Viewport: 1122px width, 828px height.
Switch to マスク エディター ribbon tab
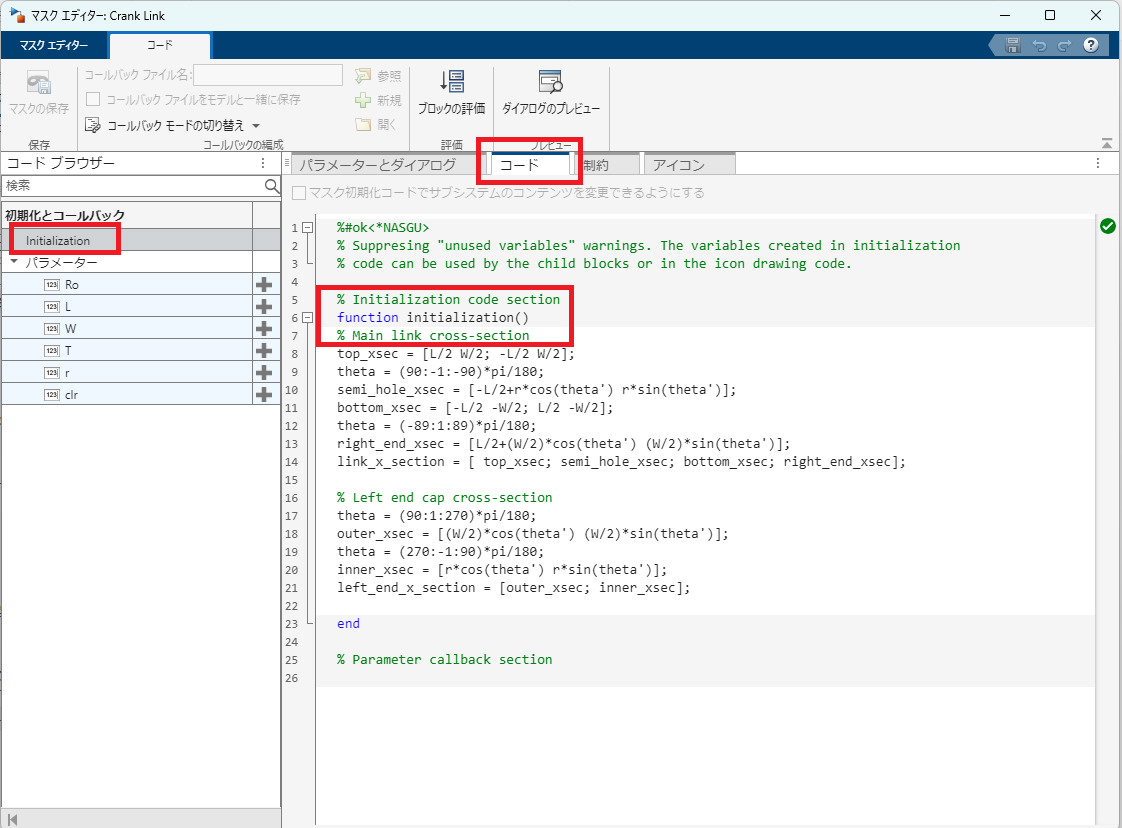[54, 45]
